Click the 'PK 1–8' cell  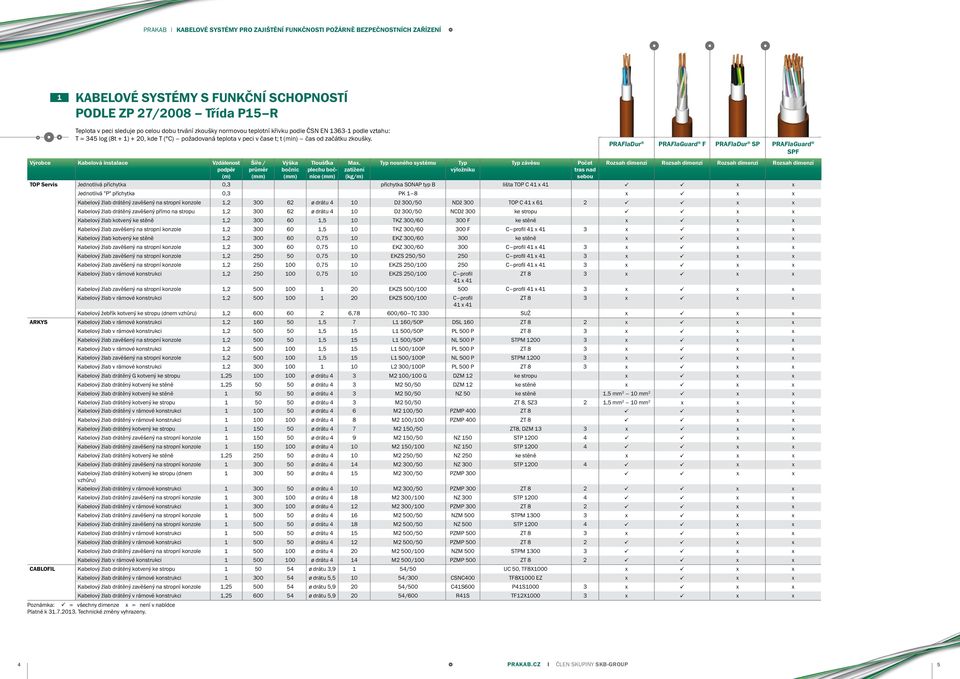[408, 193]
